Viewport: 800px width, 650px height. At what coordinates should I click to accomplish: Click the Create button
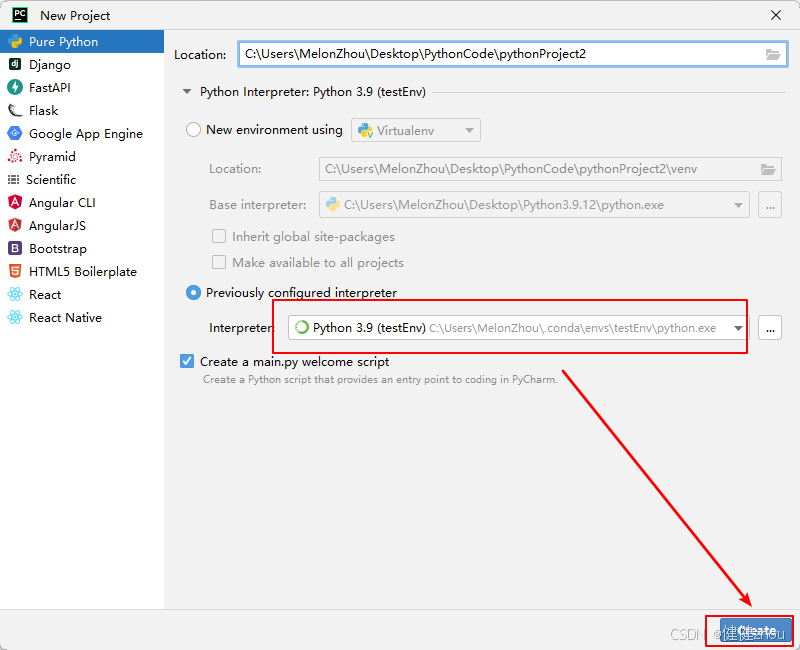click(756, 631)
